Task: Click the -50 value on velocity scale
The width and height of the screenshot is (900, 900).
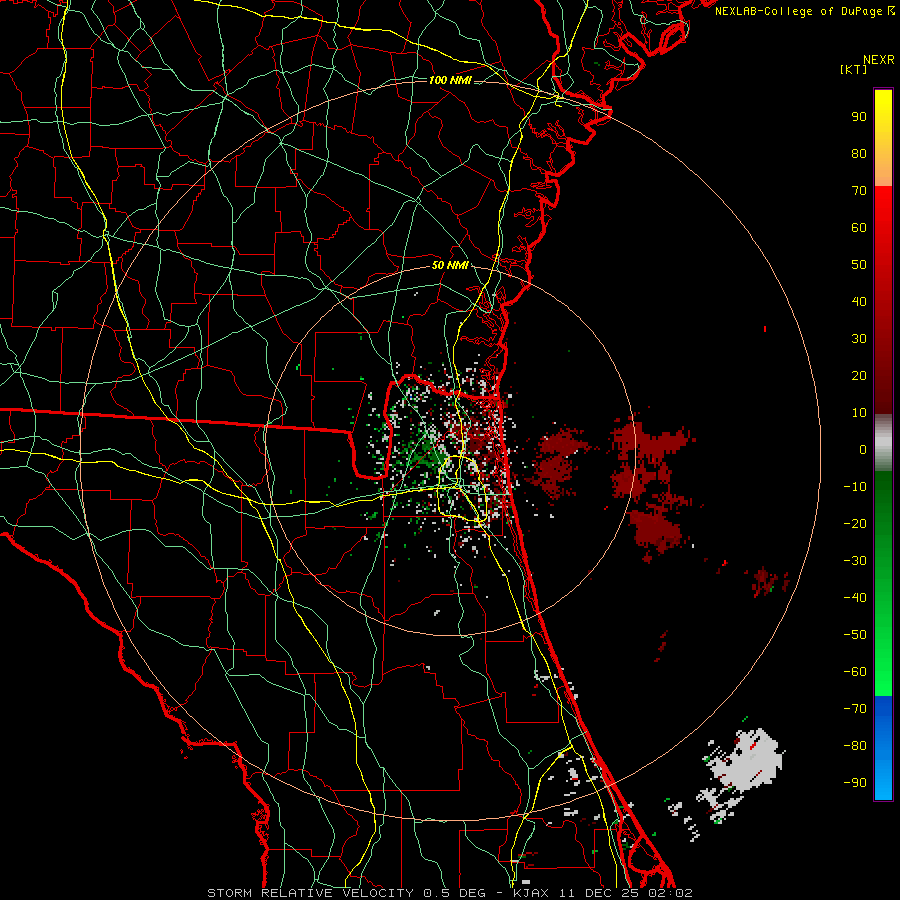Action: (x=855, y=635)
